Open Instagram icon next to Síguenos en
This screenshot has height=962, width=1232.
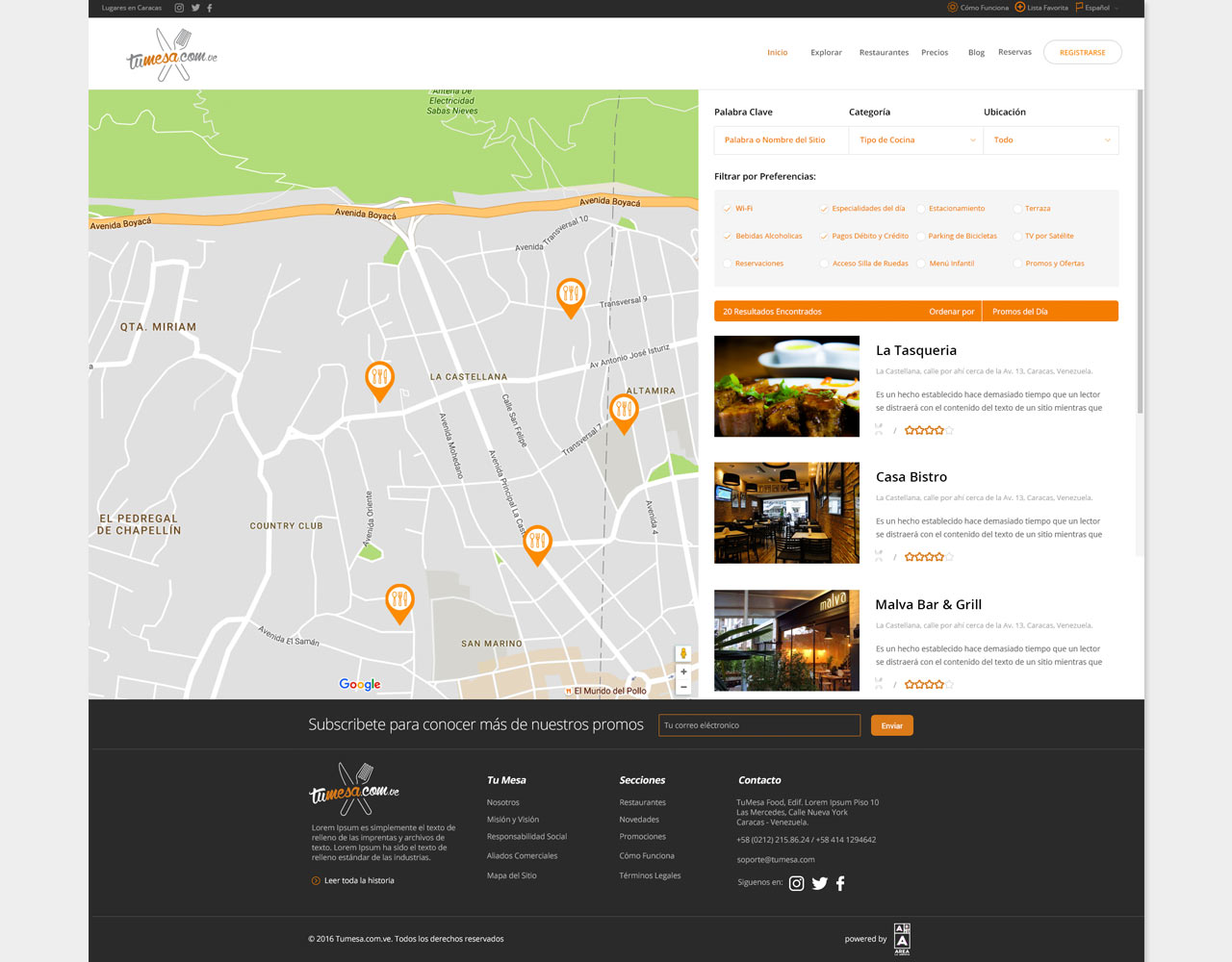(x=797, y=883)
